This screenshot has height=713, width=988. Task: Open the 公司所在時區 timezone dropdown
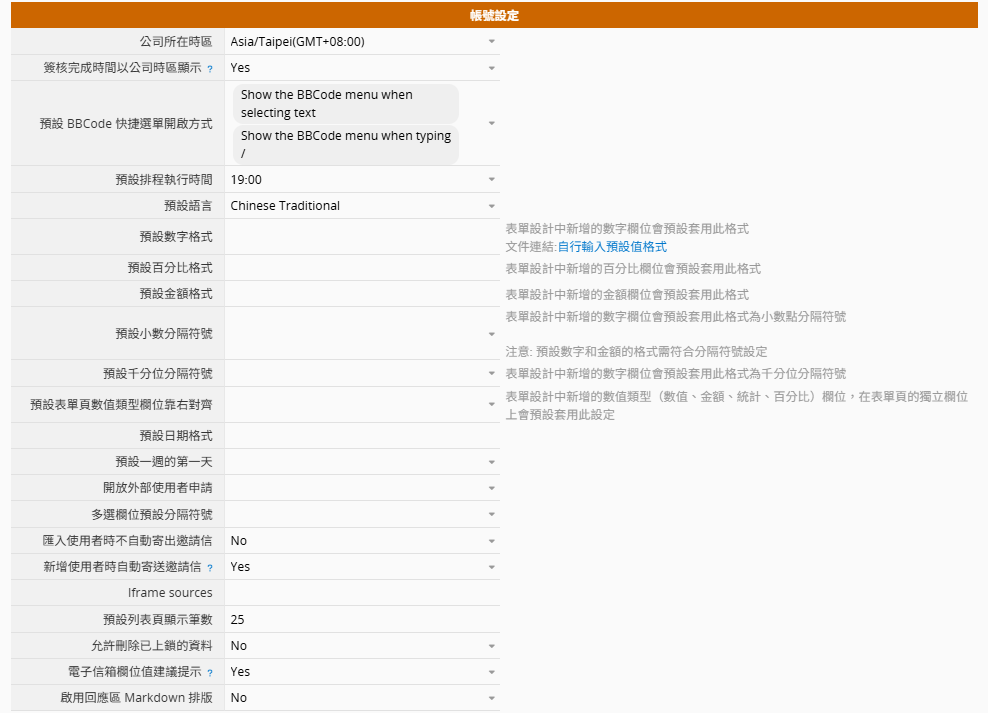[x=361, y=42]
